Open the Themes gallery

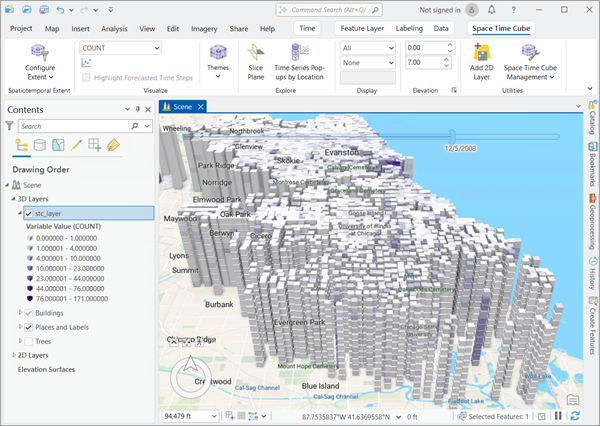click(x=217, y=58)
